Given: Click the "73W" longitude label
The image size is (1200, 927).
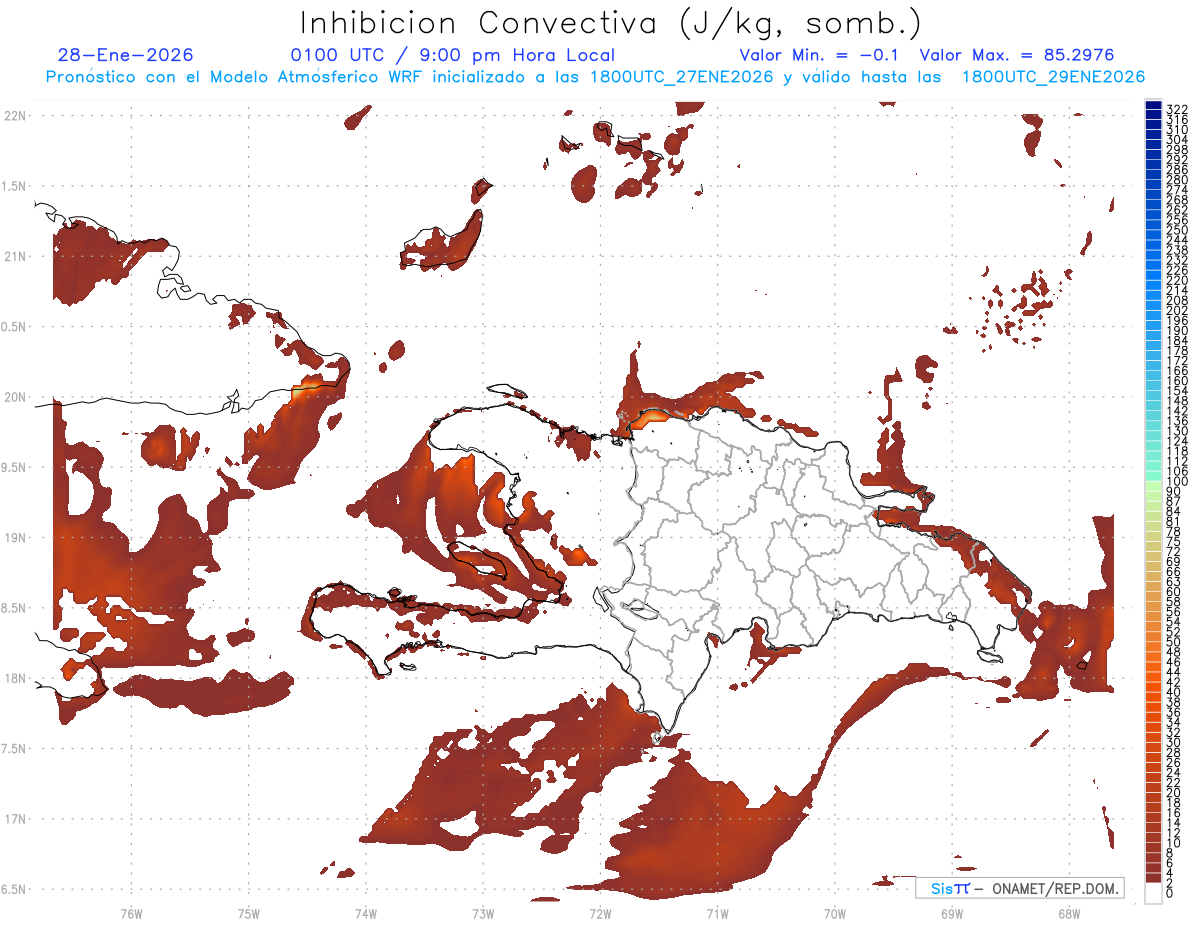Looking at the screenshot, I should click(x=483, y=913).
